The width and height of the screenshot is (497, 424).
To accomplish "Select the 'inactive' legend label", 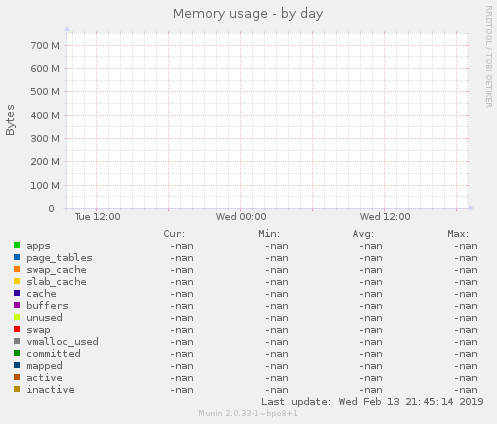I will pyautogui.click(x=50, y=390).
